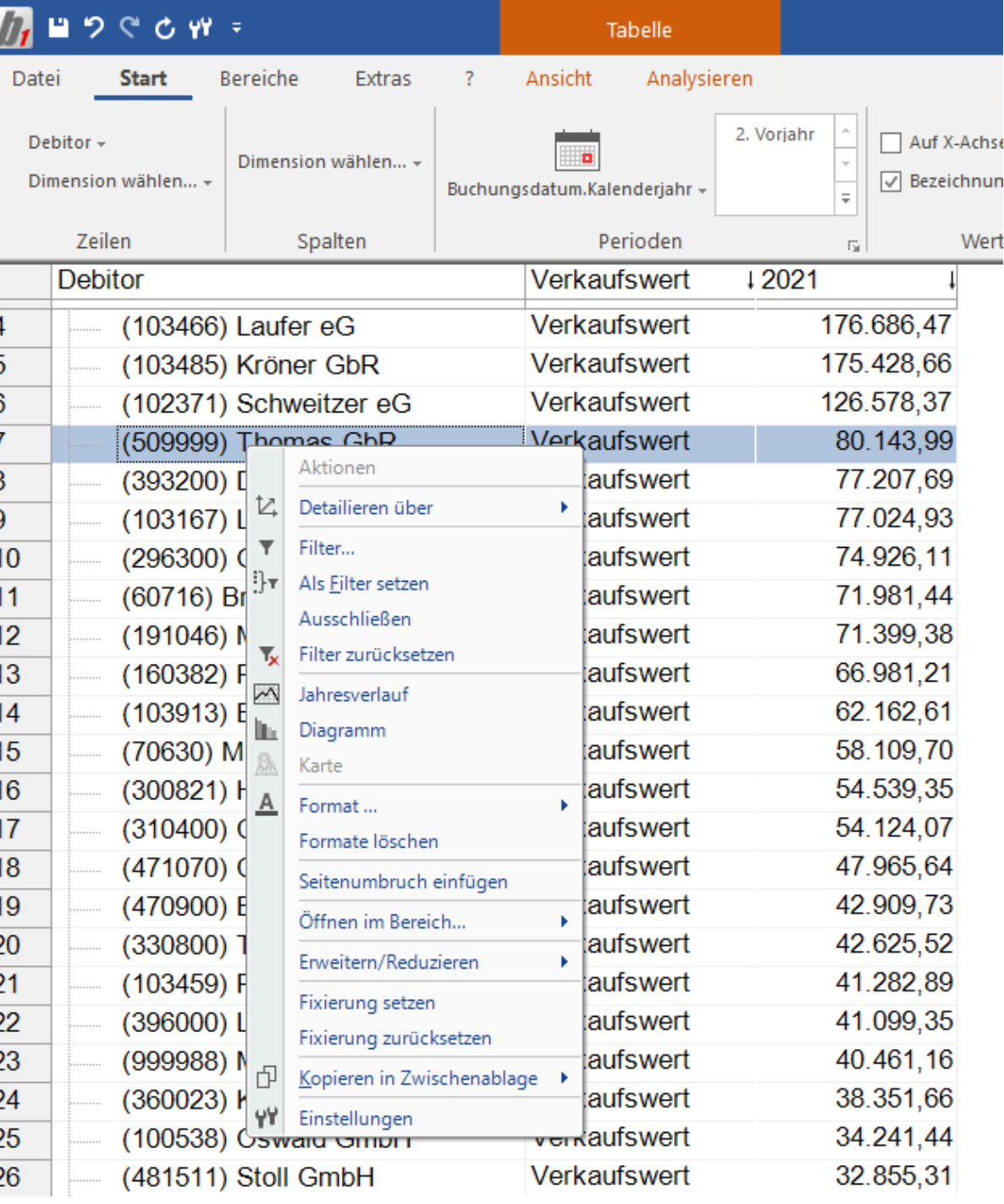This screenshot has height=1204, width=1004.
Task: Open Buchungsdatum.Kalenderjahr dropdown
Action: [576, 190]
